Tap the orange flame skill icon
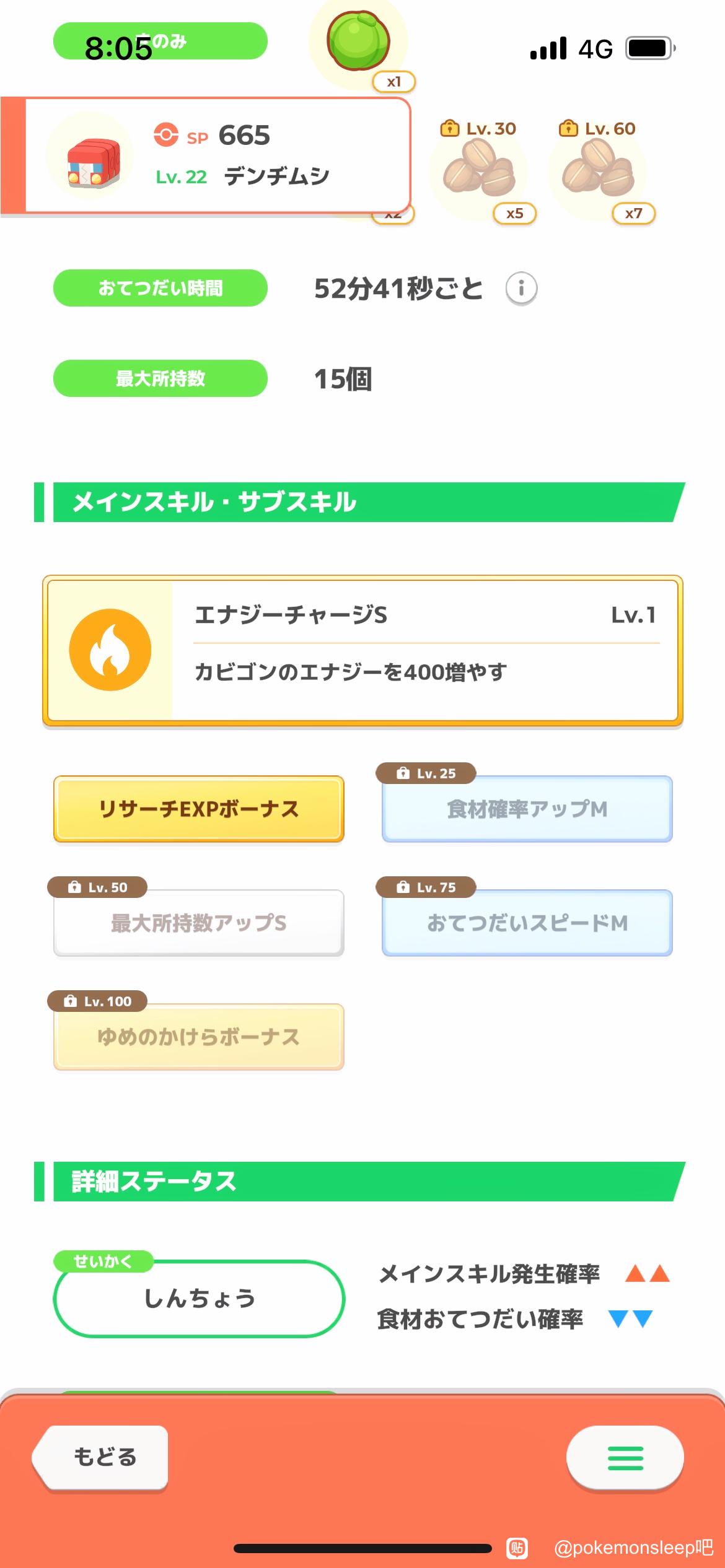 tap(110, 650)
